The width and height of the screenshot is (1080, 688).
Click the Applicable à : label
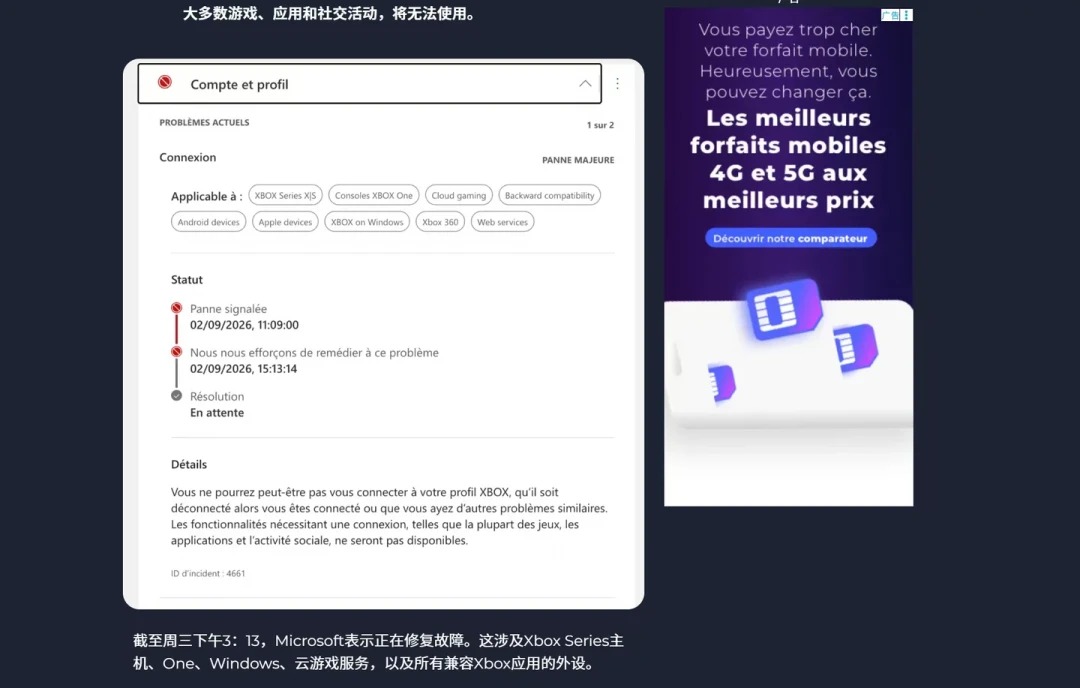pos(207,196)
